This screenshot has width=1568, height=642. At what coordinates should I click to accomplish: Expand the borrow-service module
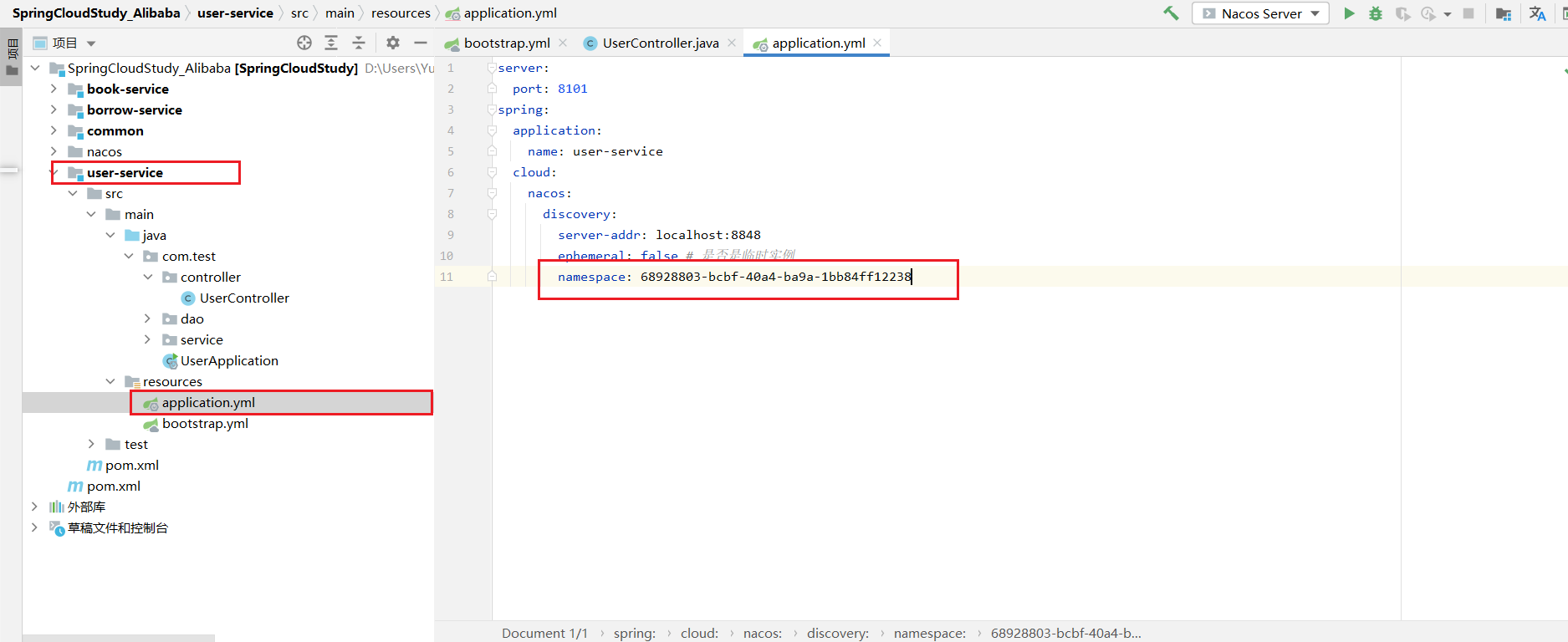(x=54, y=110)
